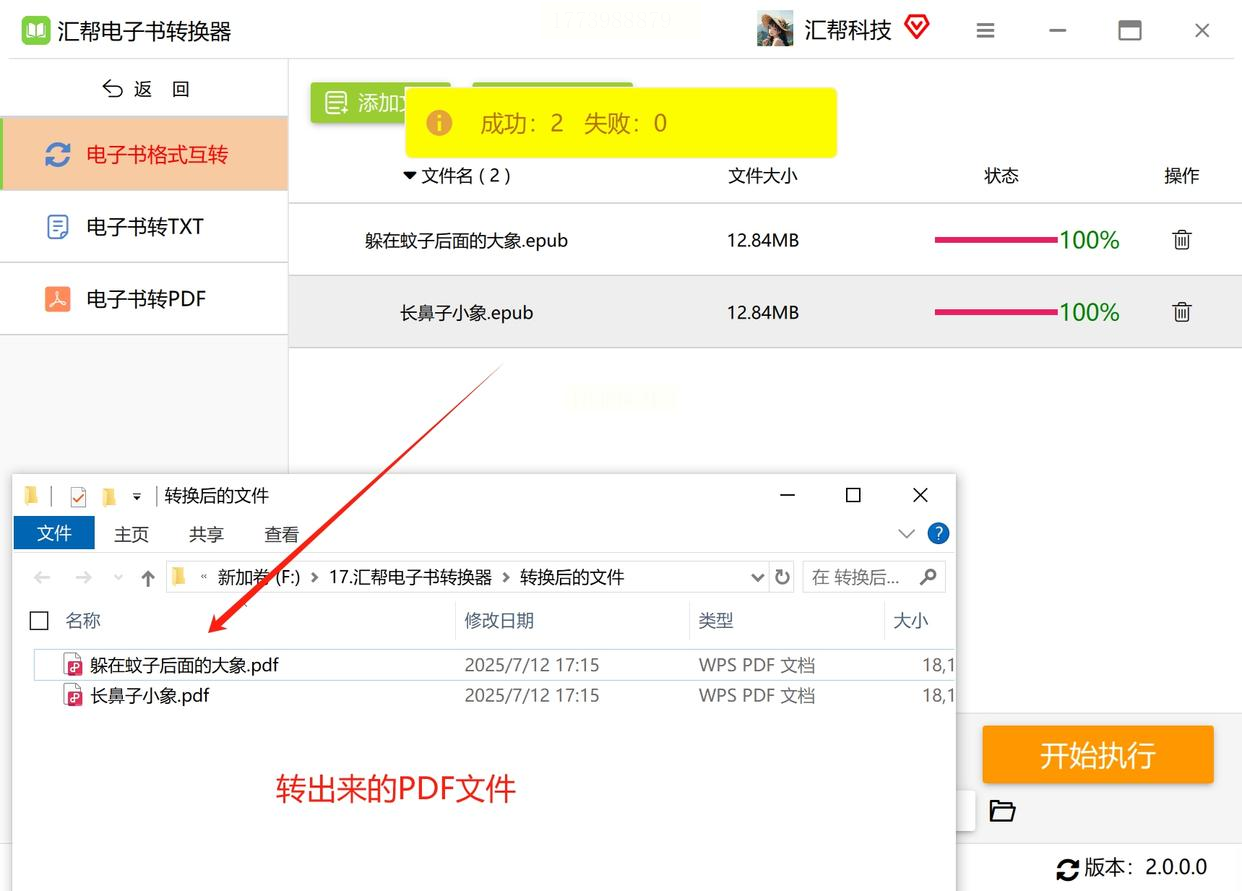Open the hamburger menu in title bar
This screenshot has height=891, width=1242.
(985, 31)
